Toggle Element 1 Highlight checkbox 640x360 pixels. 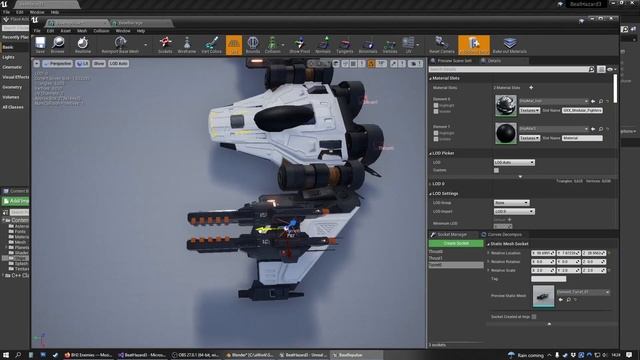pos(436,133)
